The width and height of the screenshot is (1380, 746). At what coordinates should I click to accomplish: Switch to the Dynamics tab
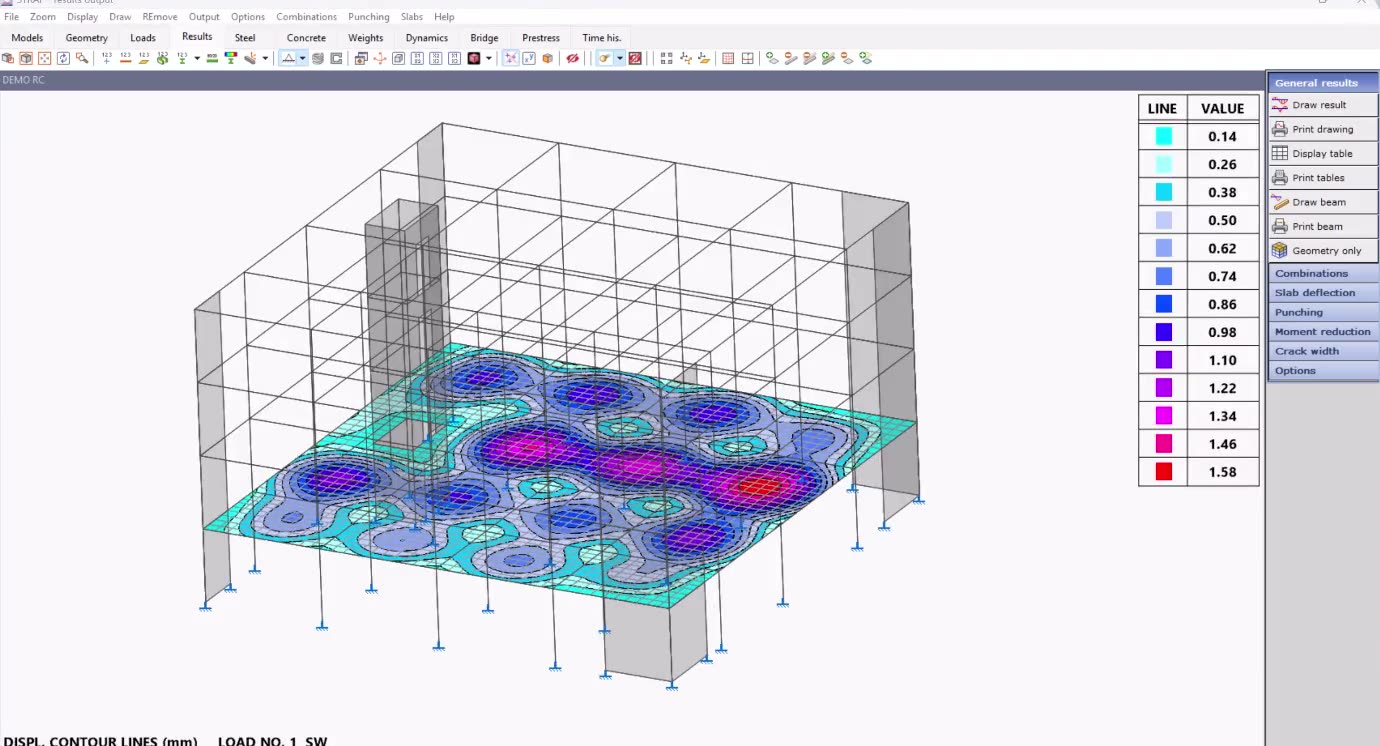[x=427, y=38]
